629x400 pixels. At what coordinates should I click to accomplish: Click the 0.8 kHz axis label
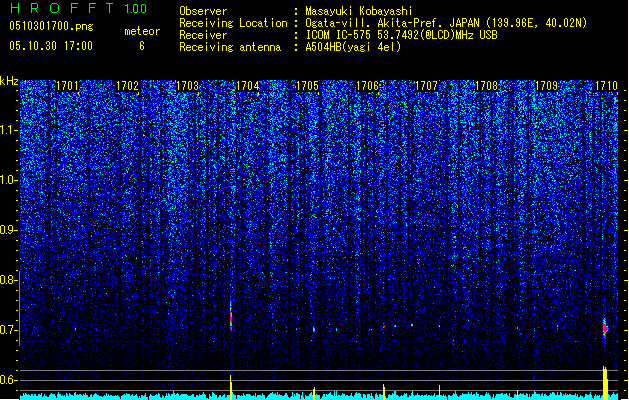(x=7, y=280)
